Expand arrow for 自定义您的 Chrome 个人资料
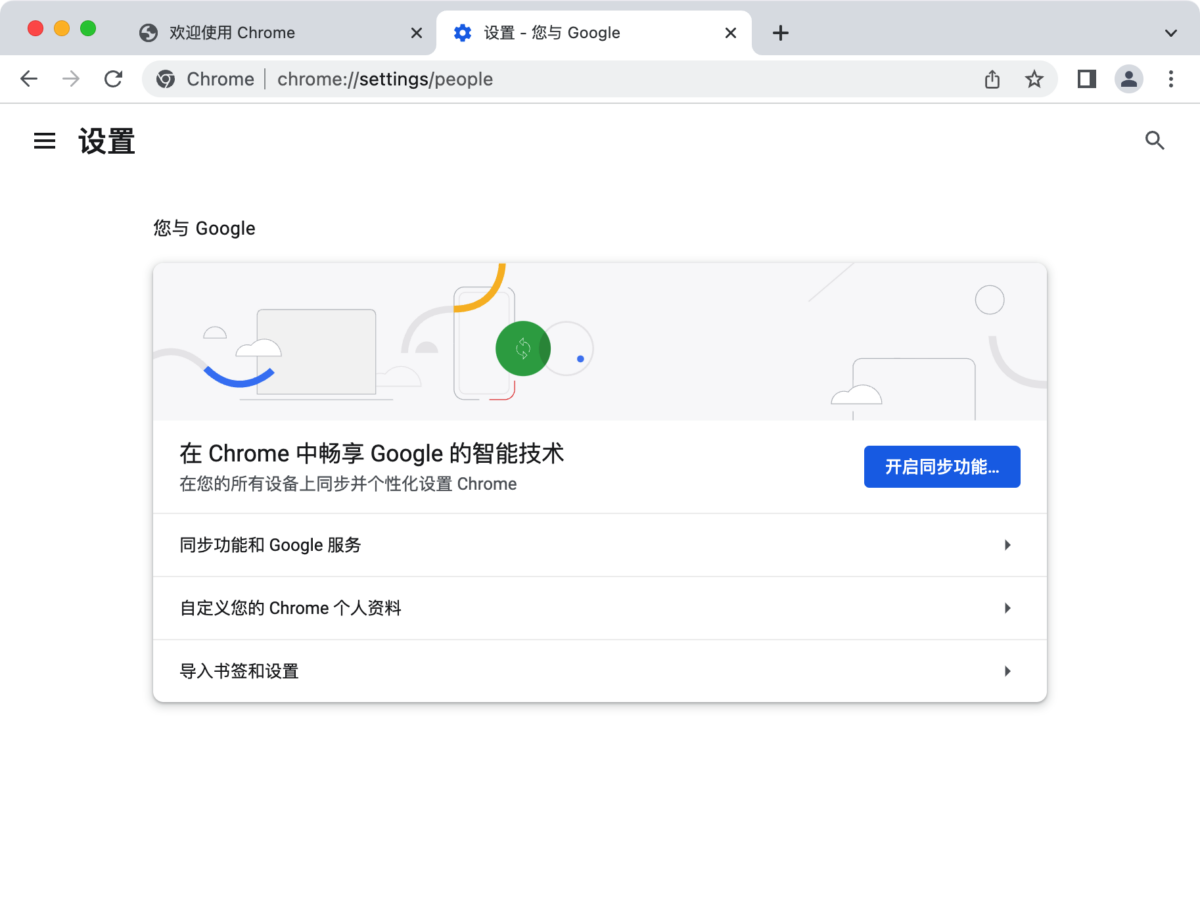 click(x=1008, y=608)
